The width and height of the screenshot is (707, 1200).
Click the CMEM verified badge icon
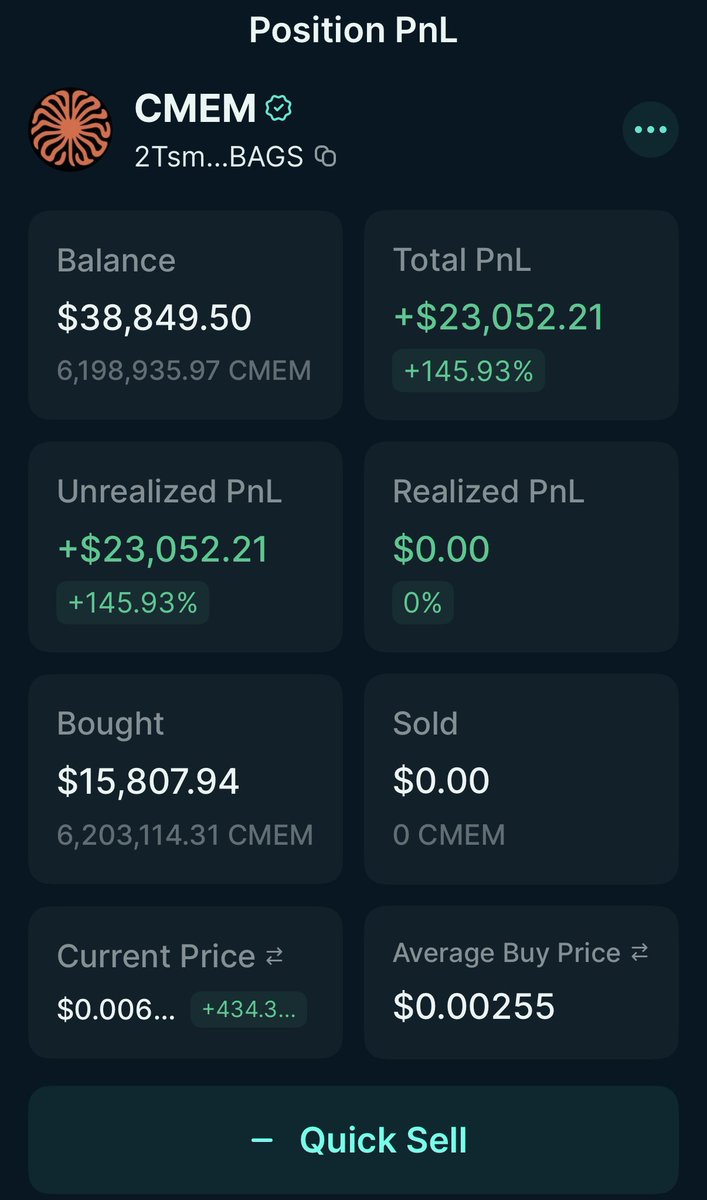(278, 109)
